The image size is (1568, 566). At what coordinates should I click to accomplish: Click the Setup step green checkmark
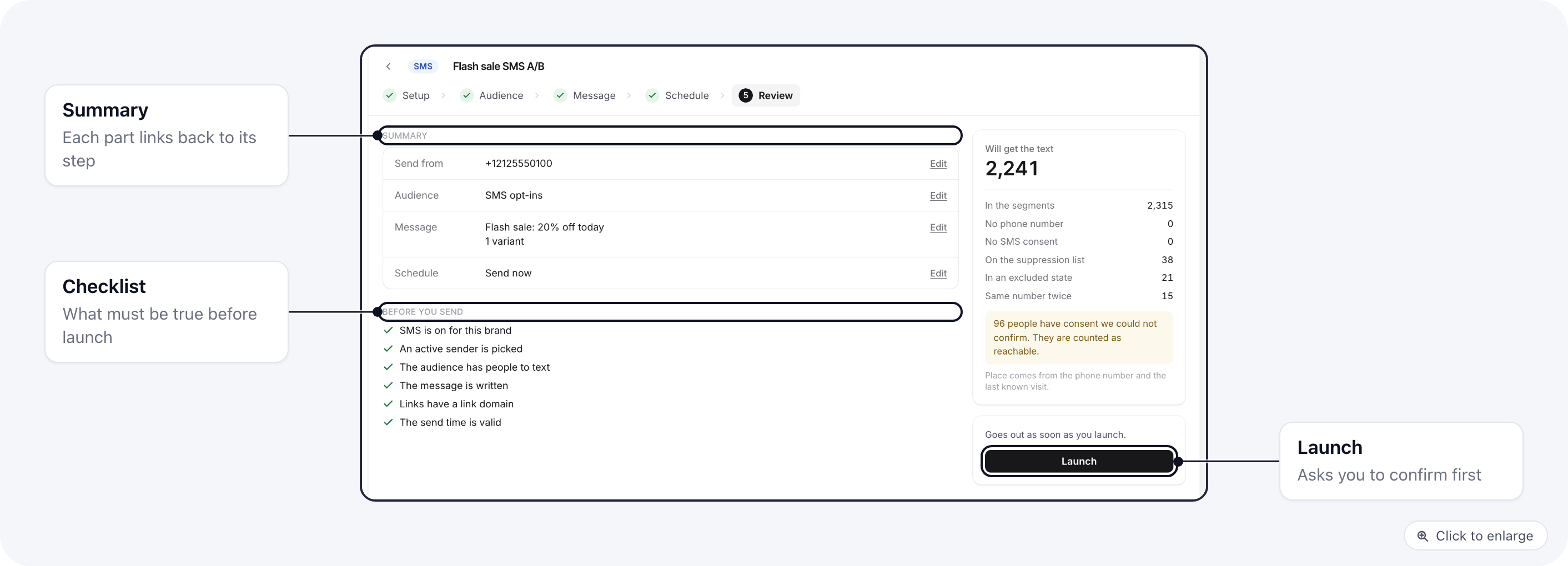[390, 95]
